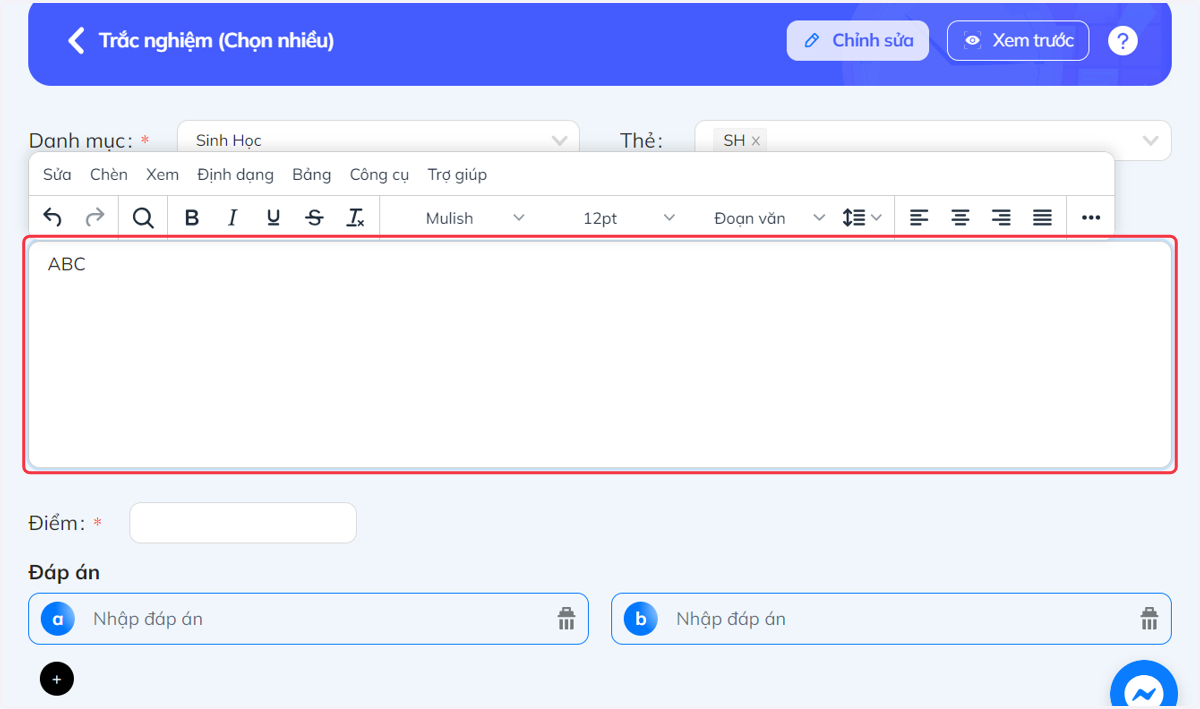Delete answer b with trash icon
Screen dimensions: 1200x709
coord(1150,619)
